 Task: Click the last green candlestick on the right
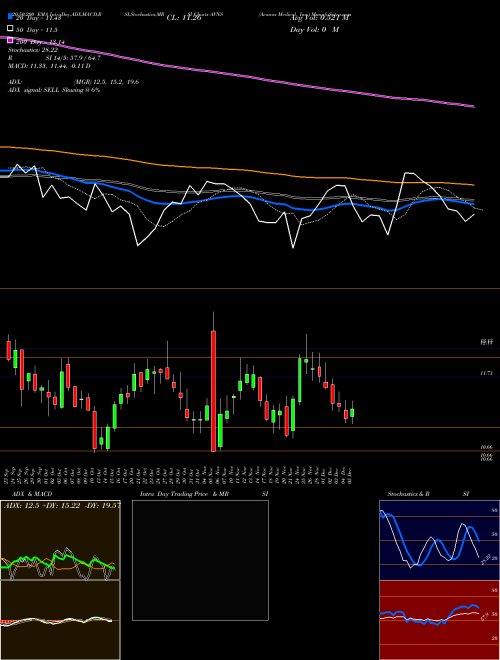[x=352, y=413]
